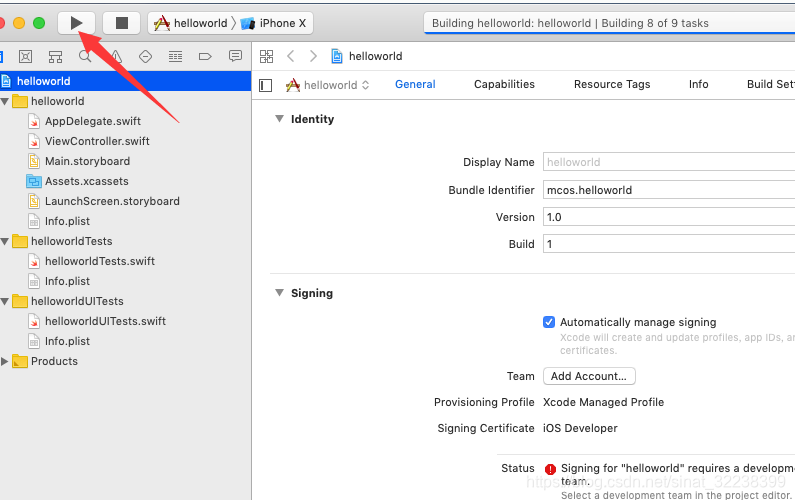Click helloworld file in jump bar
This screenshot has height=500, width=795.
pos(367,56)
